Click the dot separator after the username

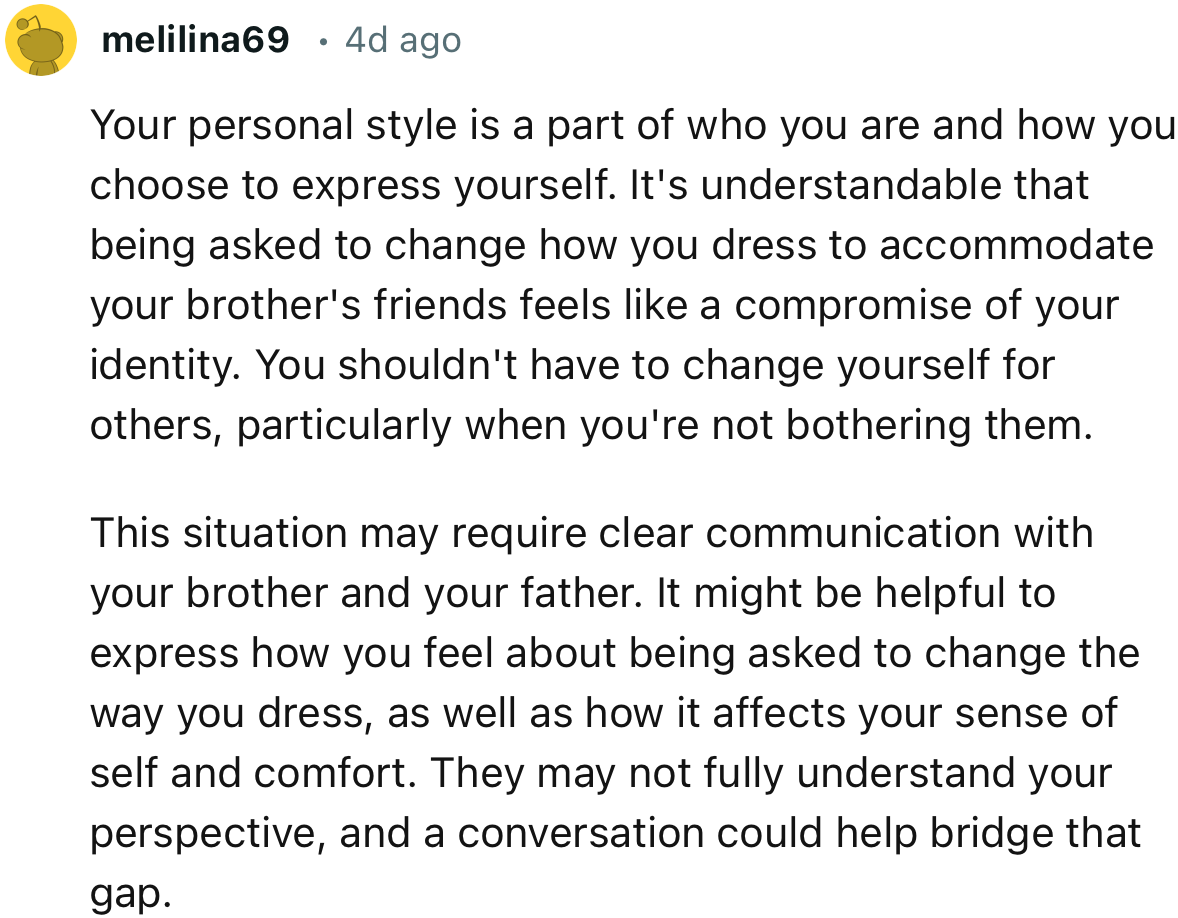click(x=324, y=40)
